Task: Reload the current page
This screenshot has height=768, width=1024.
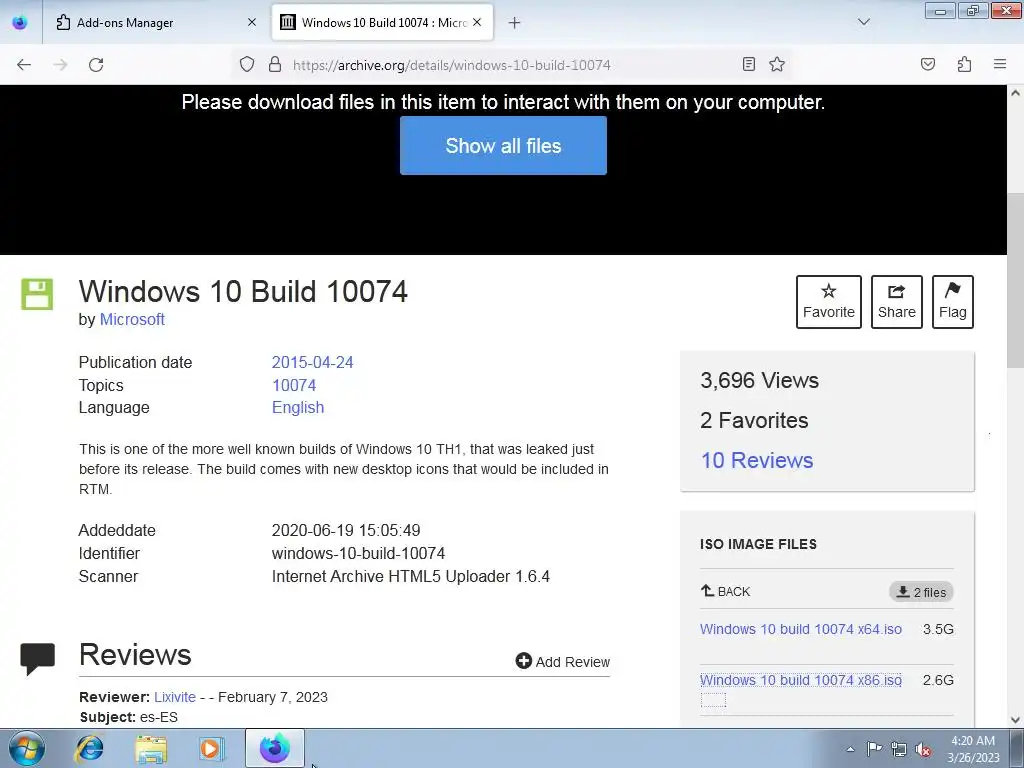Action: [x=96, y=65]
